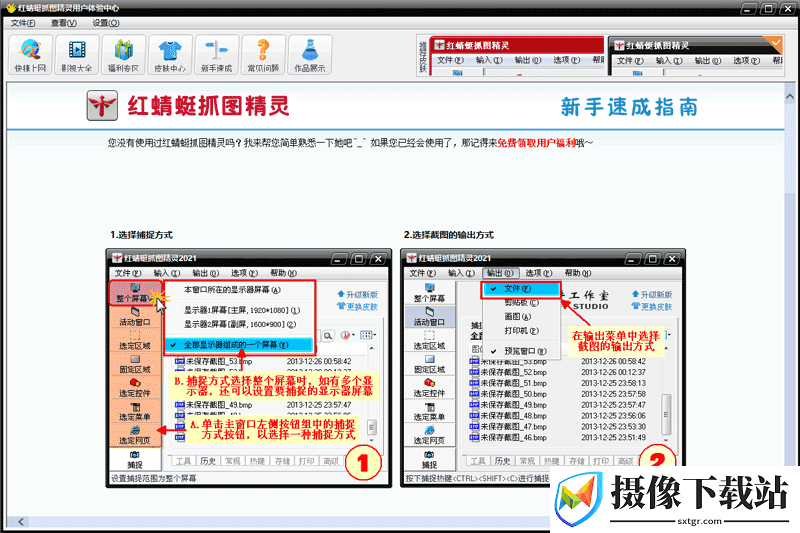Click 选定菜单 capture button in step 1 image

coord(135,411)
